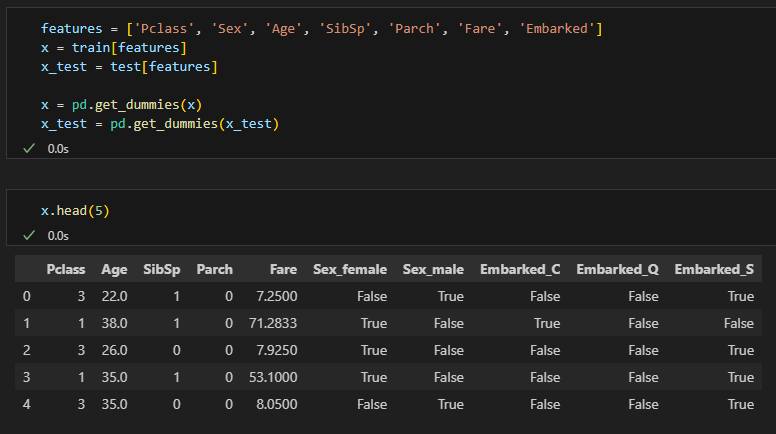This screenshot has width=776, height=434.
Task: Click the Sex_male True value in row 4
Action: pos(451,404)
